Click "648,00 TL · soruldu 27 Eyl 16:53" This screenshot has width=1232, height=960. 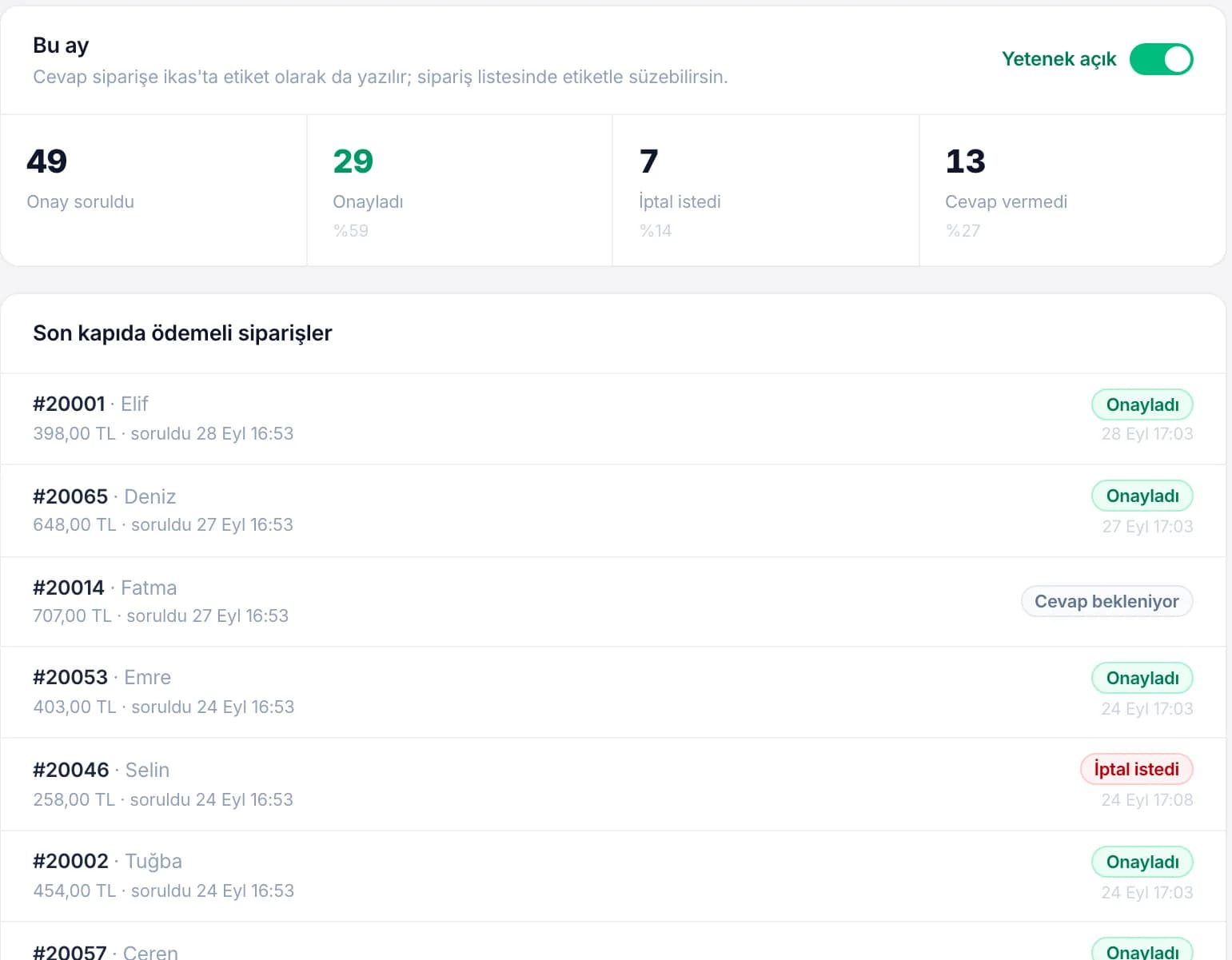point(163,524)
